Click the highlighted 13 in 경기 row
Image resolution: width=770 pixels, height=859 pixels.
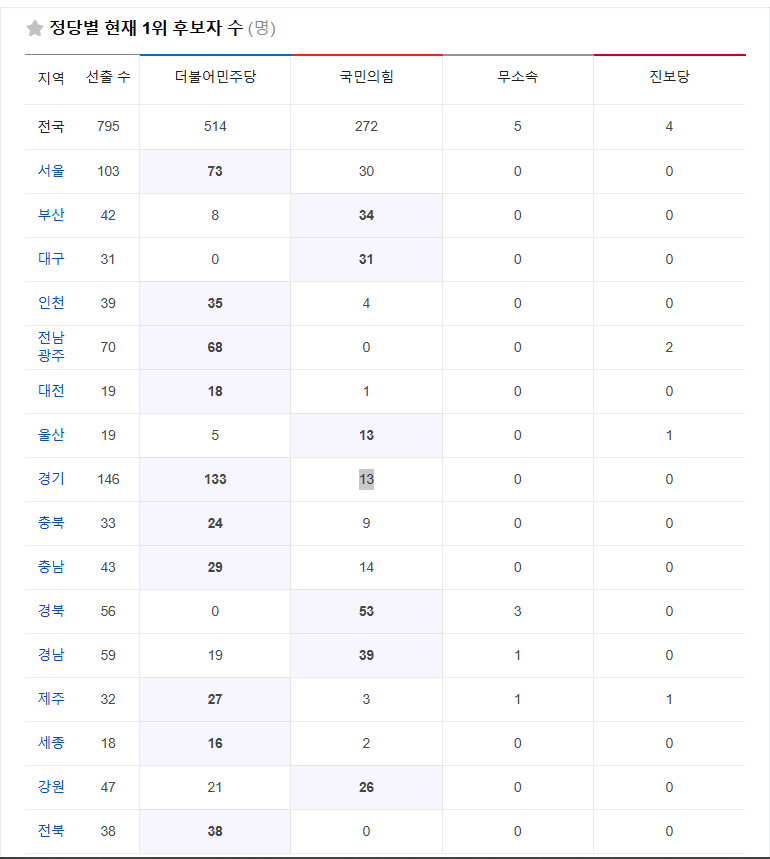(366, 479)
